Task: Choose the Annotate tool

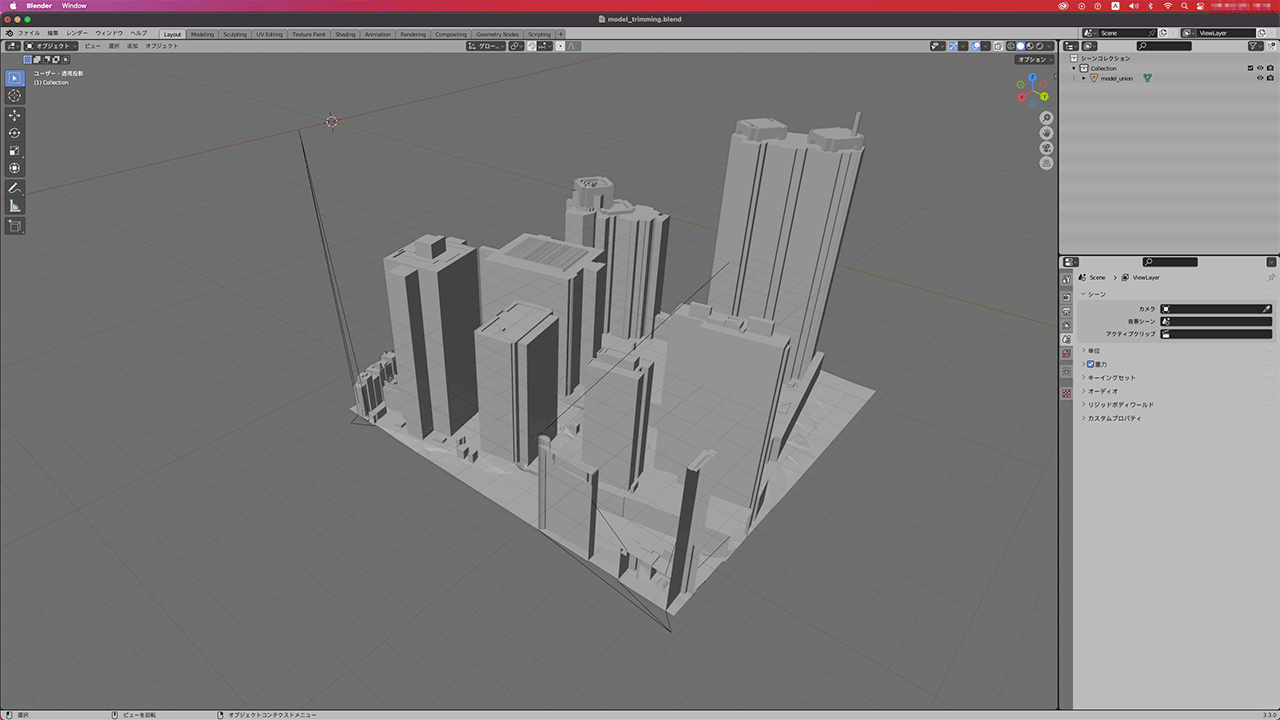Action: pyautogui.click(x=15, y=188)
